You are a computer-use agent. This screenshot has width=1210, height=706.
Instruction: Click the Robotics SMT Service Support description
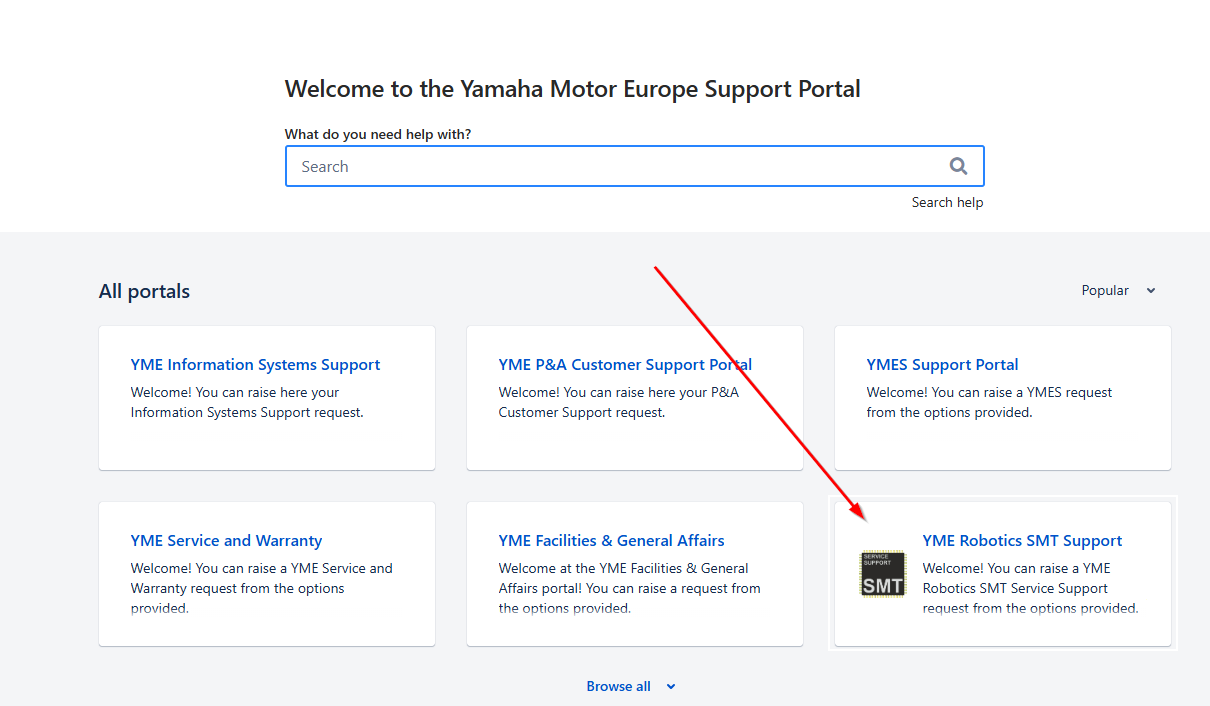(x=1031, y=588)
